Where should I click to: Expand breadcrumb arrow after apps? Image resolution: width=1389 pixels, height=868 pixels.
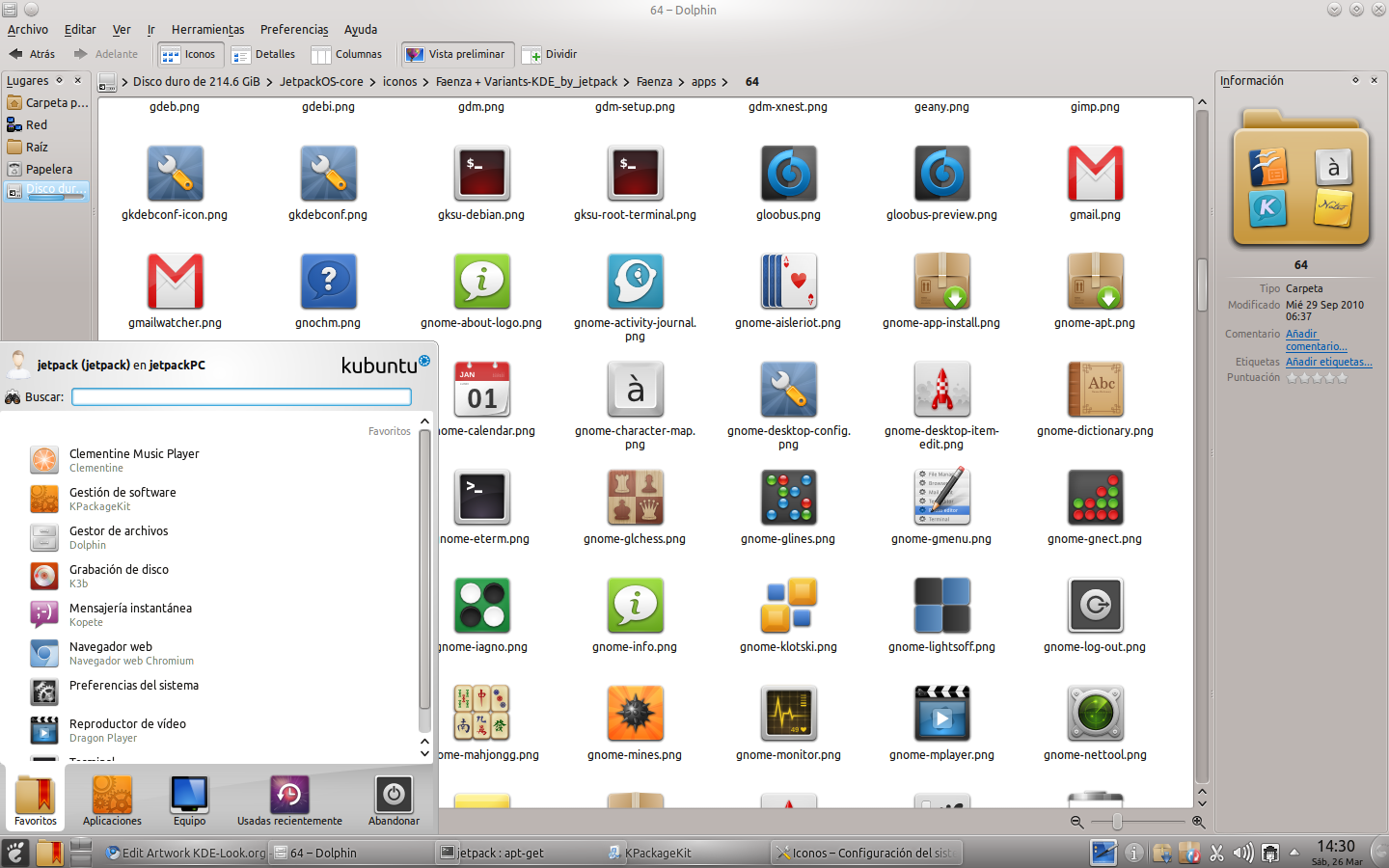(x=724, y=82)
